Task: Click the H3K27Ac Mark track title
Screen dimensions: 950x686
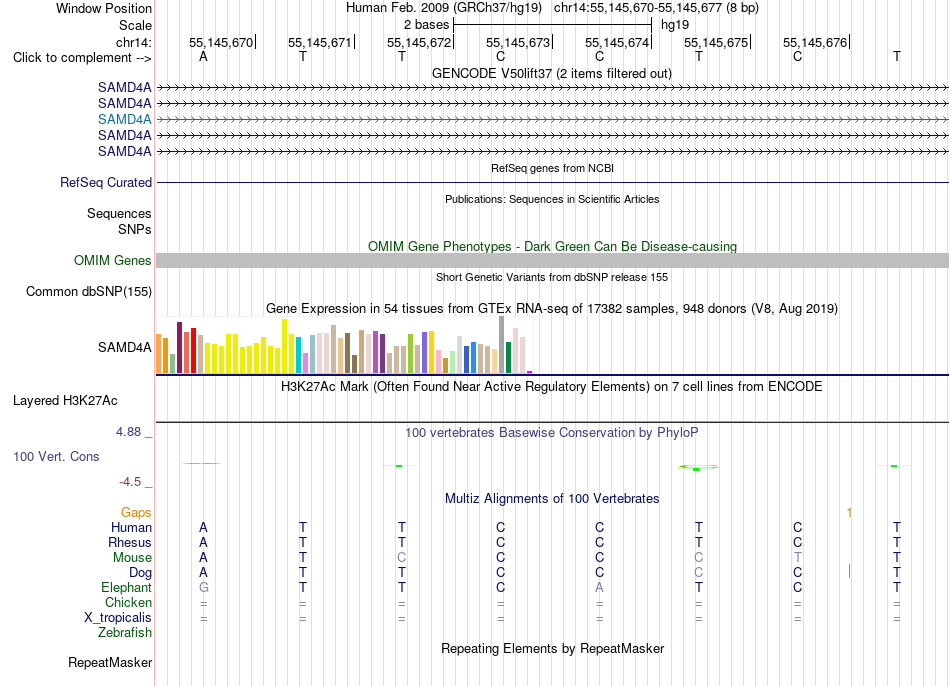Action: 551,387
